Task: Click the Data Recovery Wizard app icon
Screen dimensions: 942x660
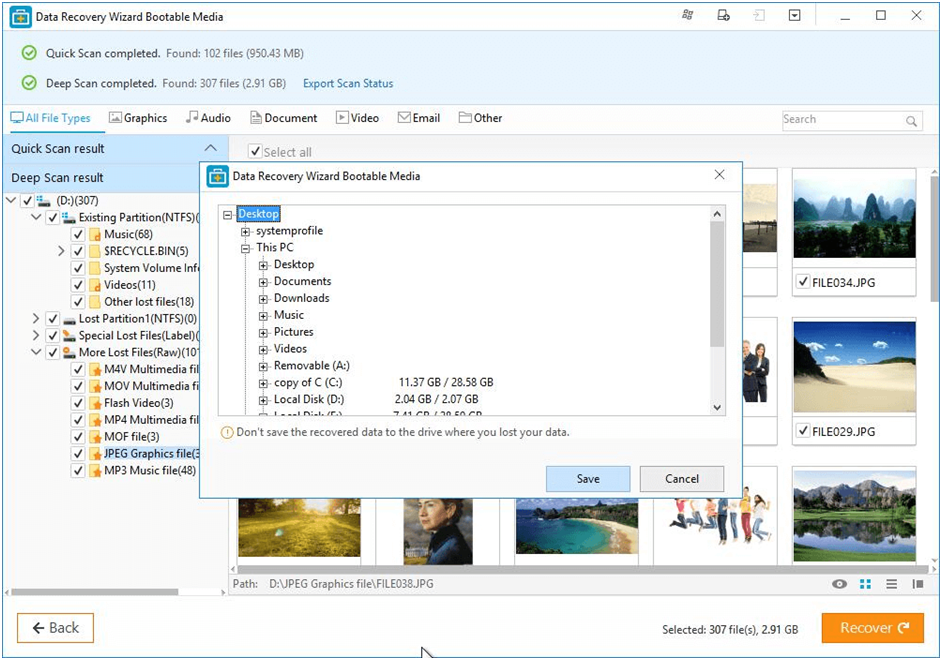Action: click(x=20, y=17)
